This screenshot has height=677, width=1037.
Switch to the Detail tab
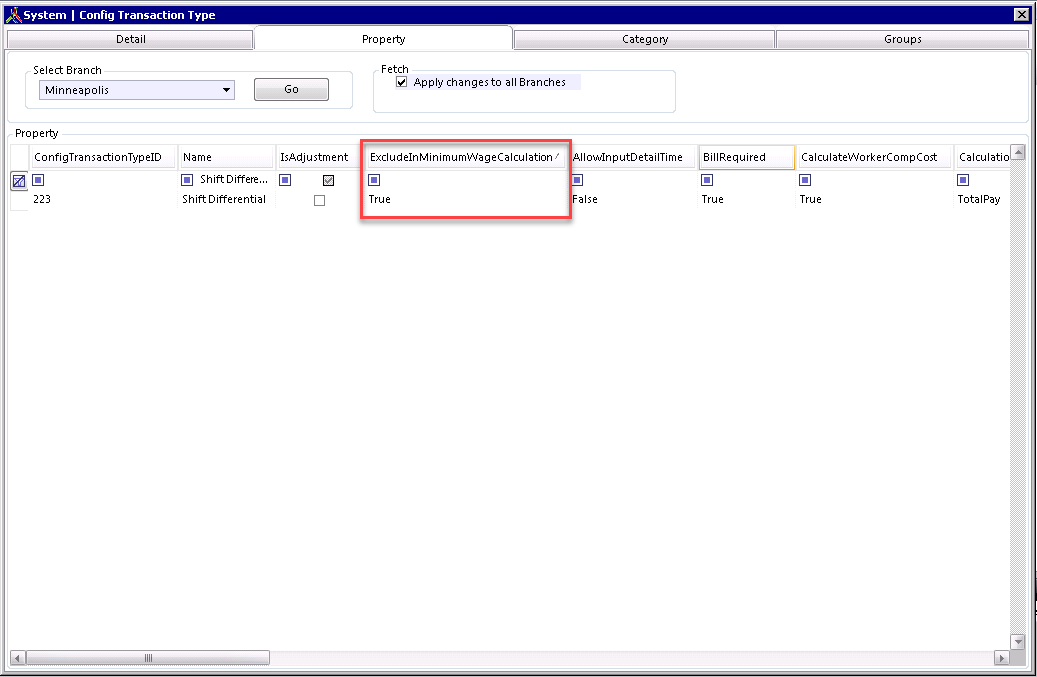tap(130, 39)
